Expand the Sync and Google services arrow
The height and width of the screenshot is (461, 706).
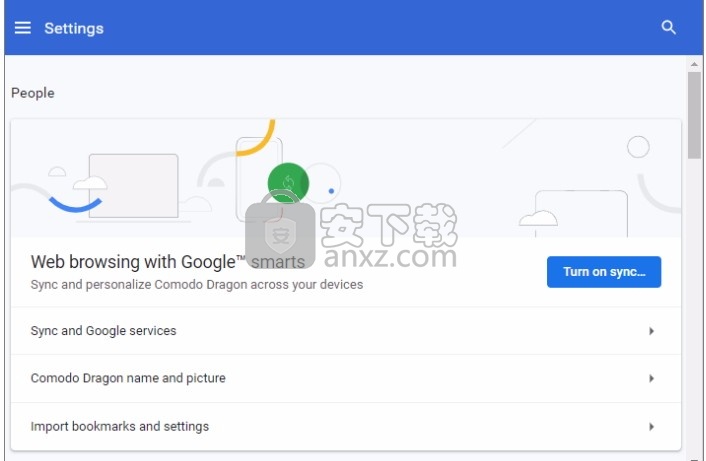tap(651, 331)
